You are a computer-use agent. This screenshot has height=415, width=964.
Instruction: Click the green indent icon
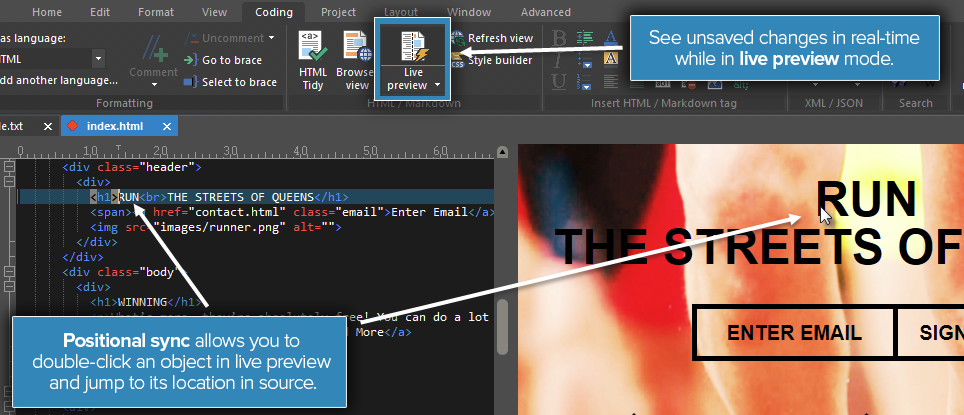click(x=585, y=38)
